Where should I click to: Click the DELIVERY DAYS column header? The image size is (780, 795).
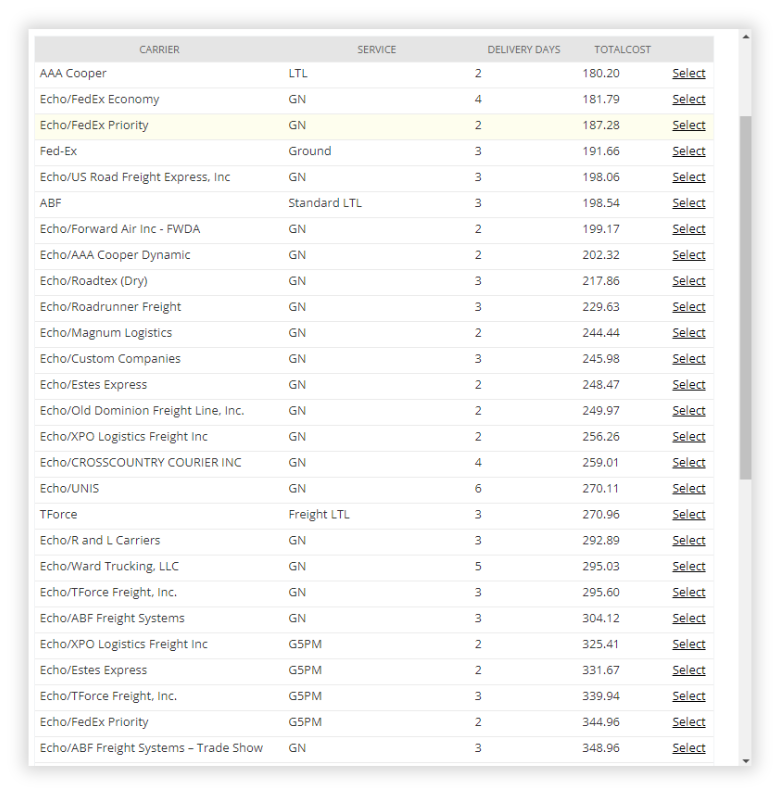point(524,50)
